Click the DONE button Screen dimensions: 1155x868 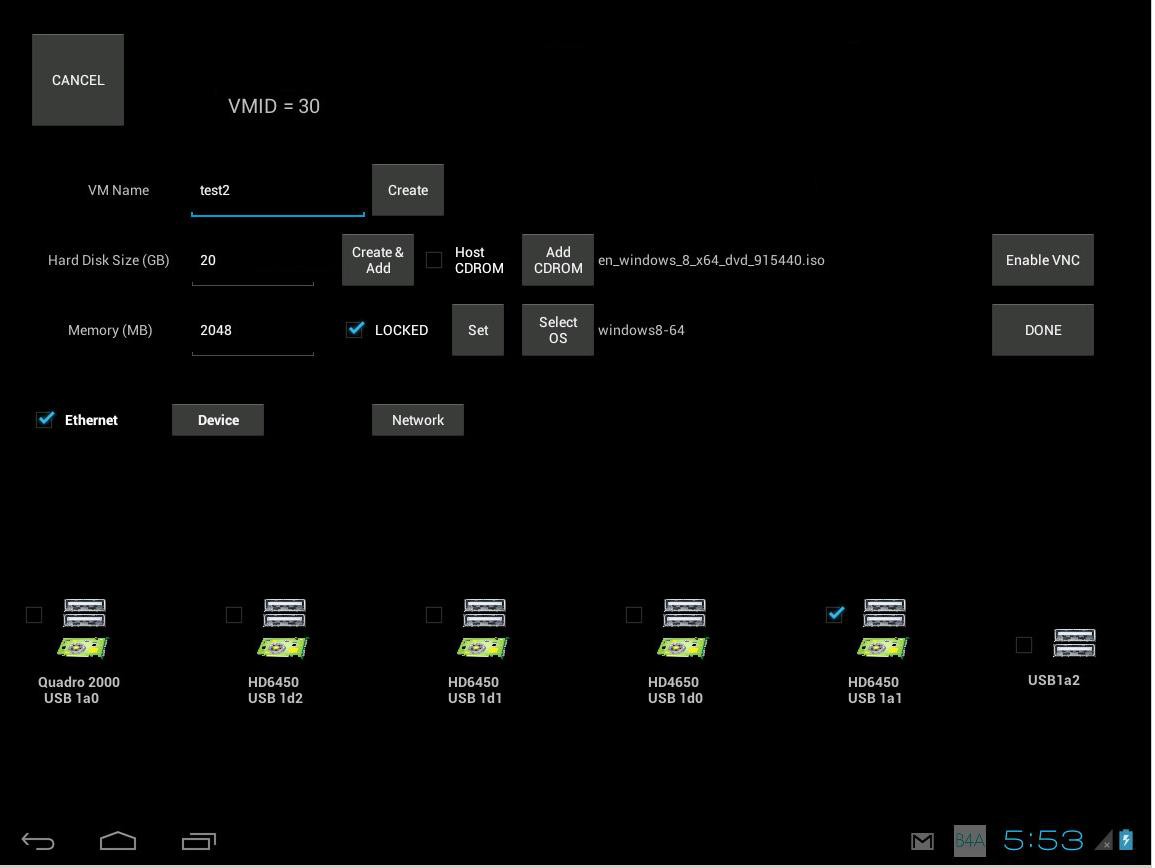click(x=1043, y=330)
